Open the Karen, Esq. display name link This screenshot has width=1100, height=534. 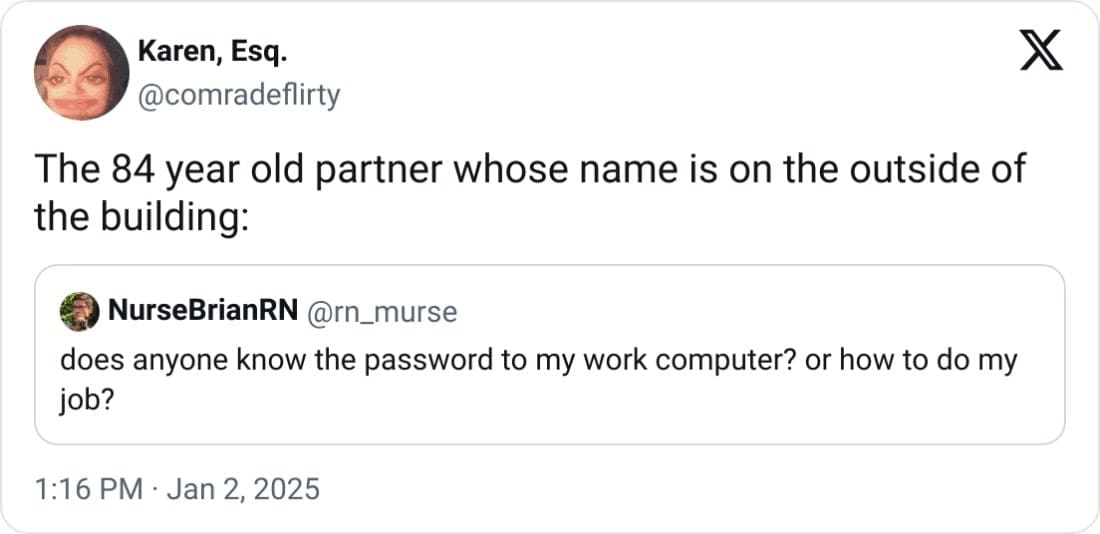213,52
